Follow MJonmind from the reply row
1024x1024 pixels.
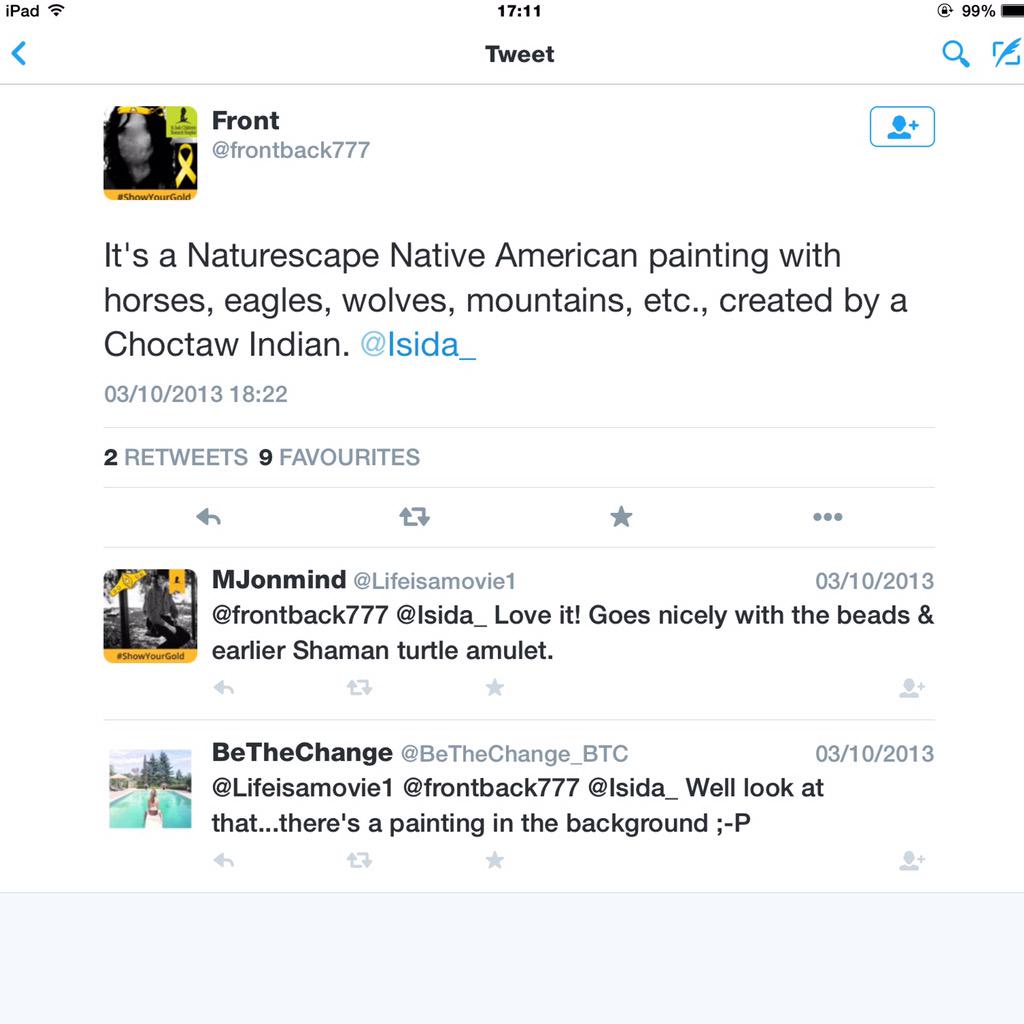tap(911, 688)
